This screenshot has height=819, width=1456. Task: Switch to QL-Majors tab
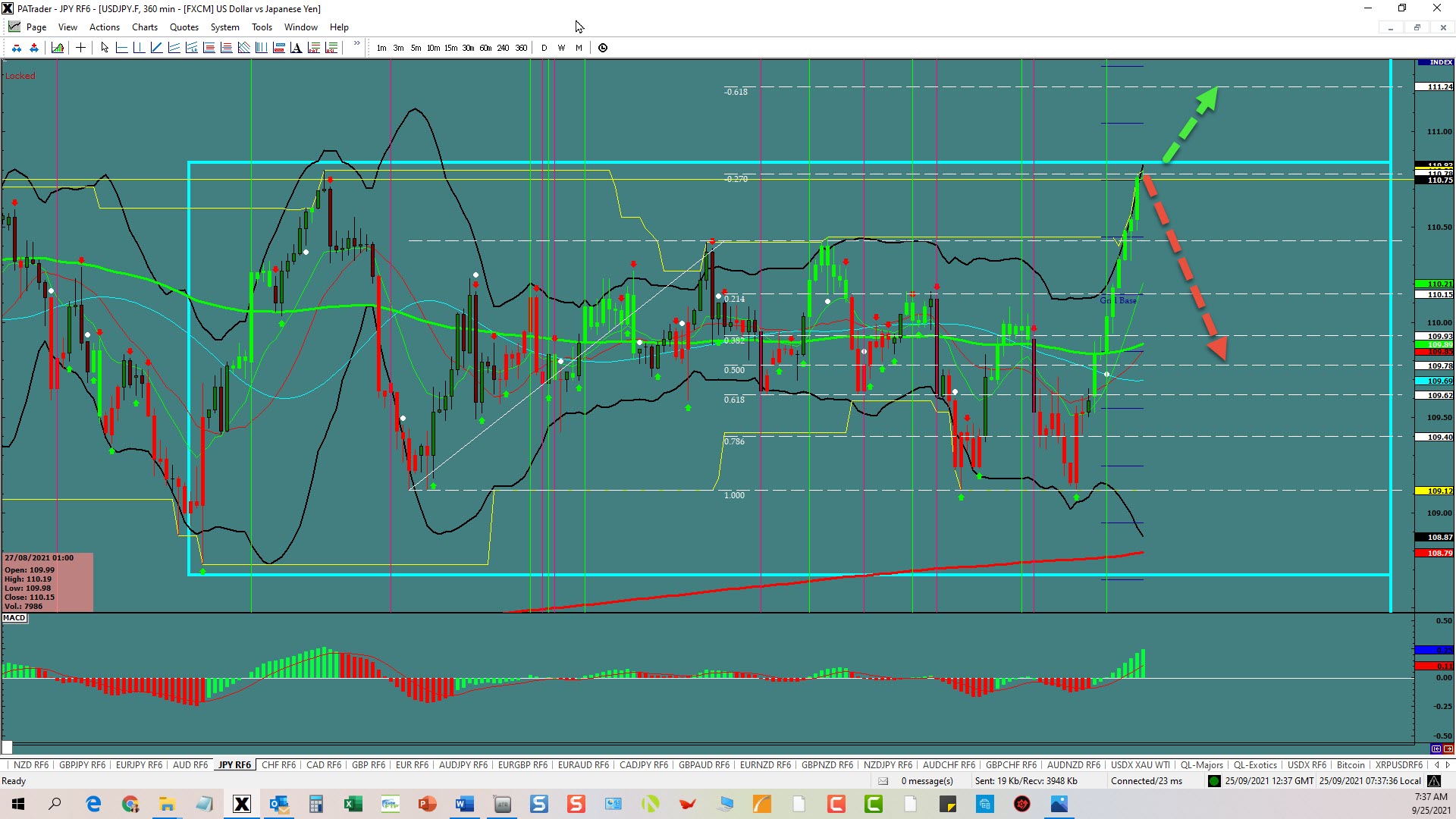pyautogui.click(x=1202, y=765)
